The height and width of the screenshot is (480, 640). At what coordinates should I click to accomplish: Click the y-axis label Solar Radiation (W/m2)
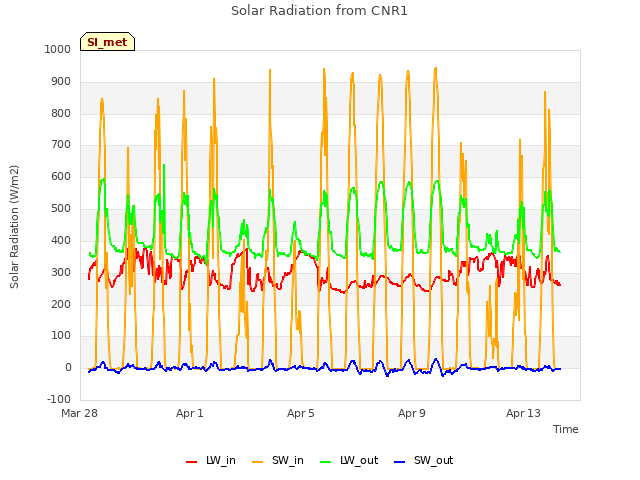tap(14, 227)
